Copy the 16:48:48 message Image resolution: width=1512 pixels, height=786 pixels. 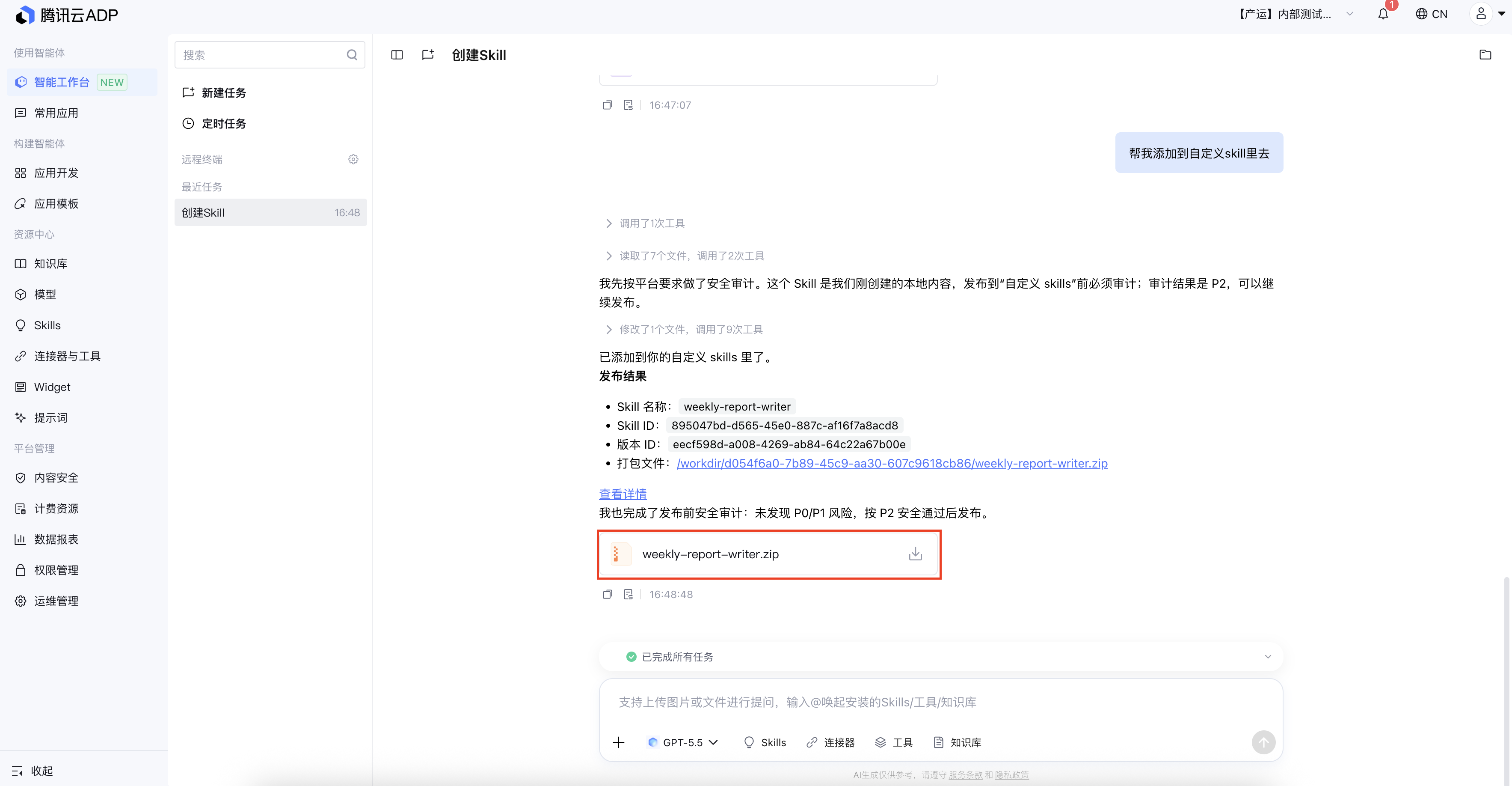click(608, 595)
